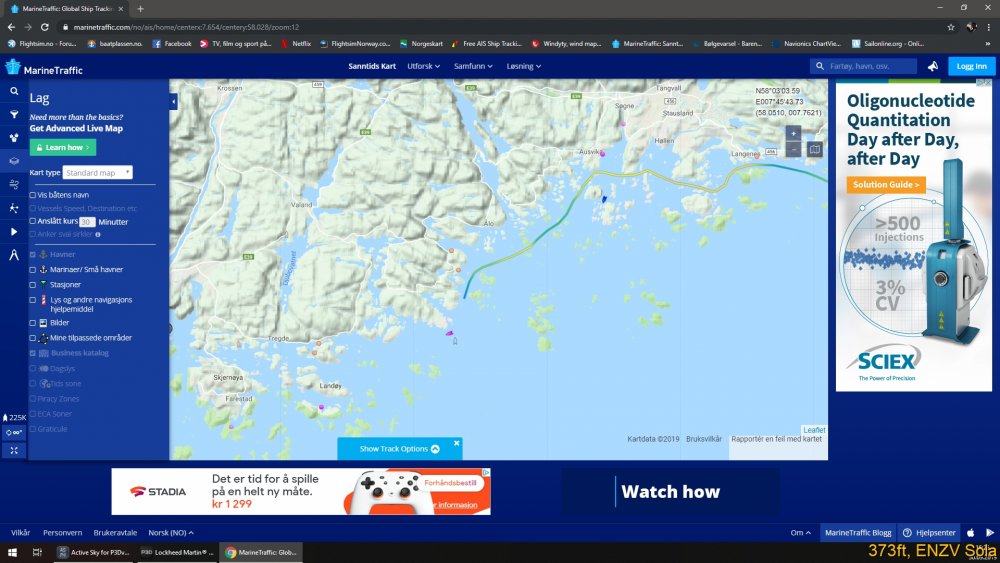Click the Logg Inn button
Viewport: 1000px width, 563px height.
(x=971, y=66)
